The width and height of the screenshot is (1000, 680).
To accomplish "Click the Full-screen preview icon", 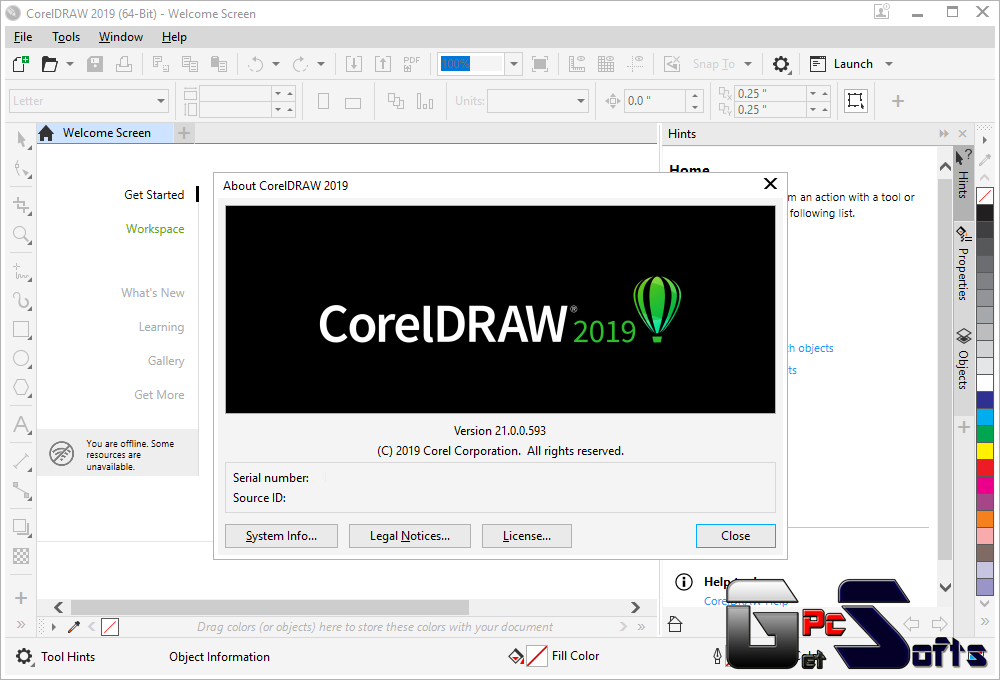I will click(x=540, y=64).
